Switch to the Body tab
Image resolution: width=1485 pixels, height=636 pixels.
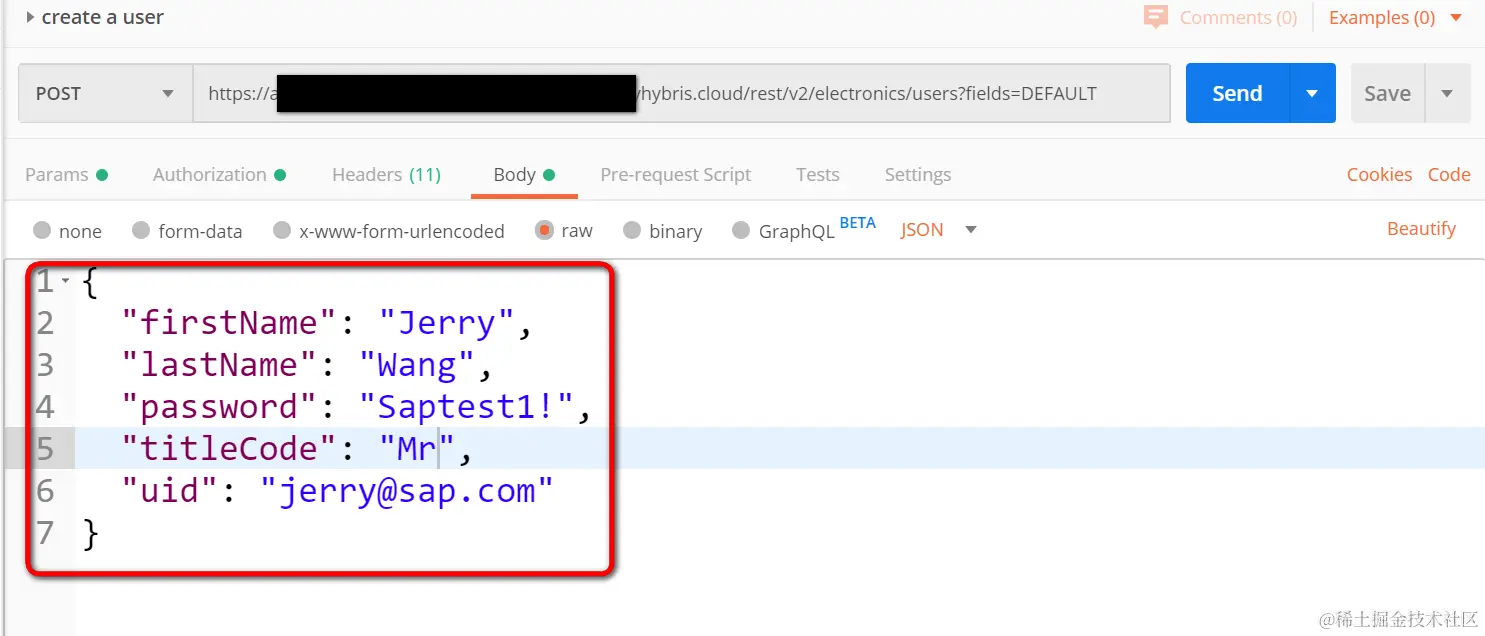tap(524, 174)
